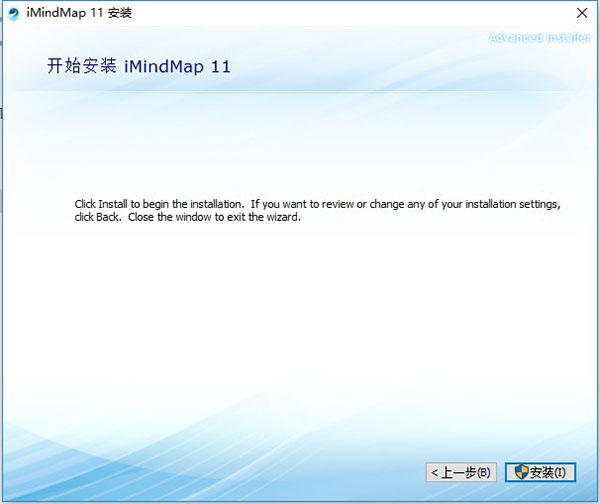
Task: Click the blank white center of the dialog
Action: (300, 314)
